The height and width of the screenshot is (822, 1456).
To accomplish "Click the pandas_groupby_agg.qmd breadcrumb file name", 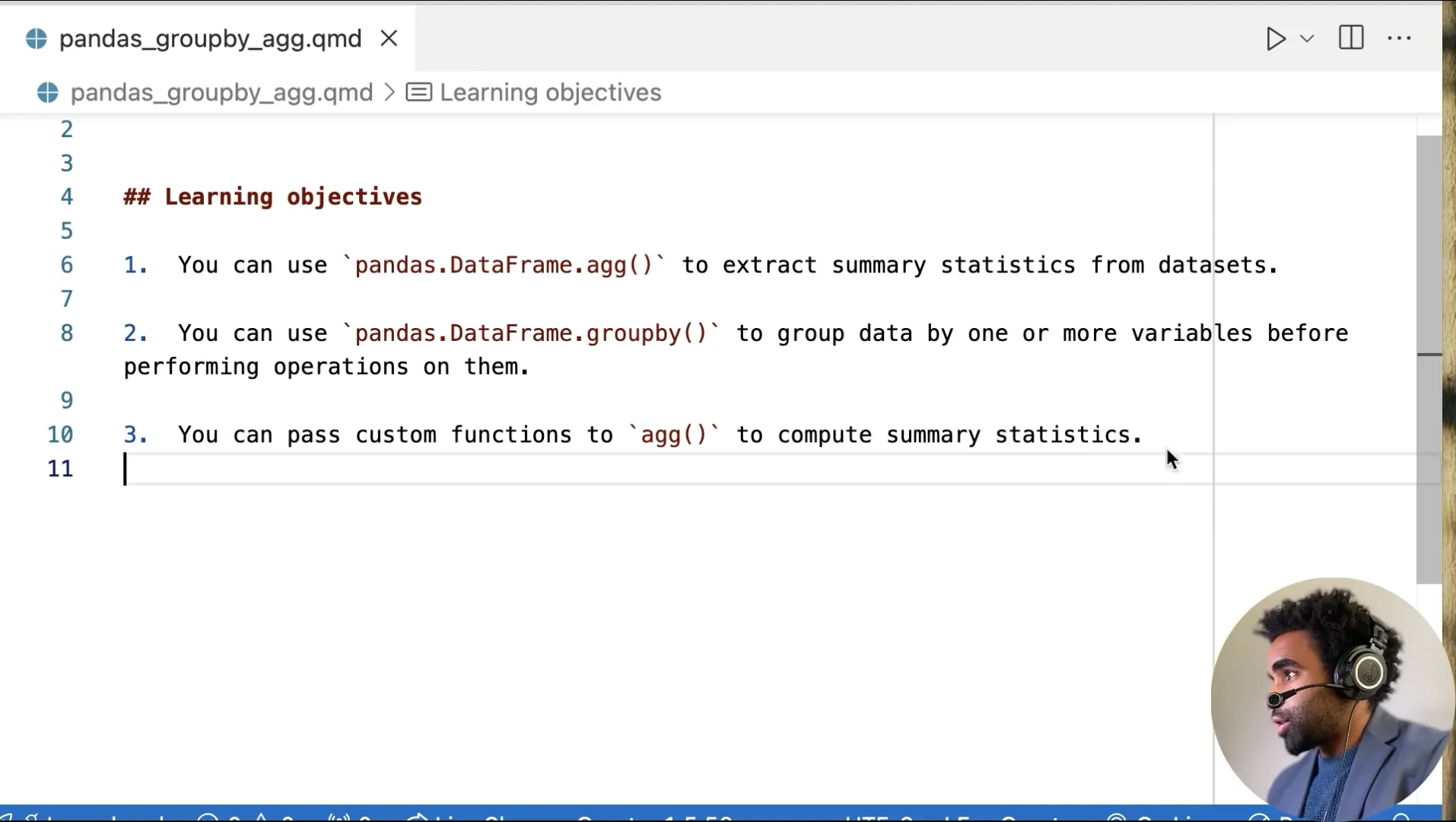I will (x=221, y=93).
